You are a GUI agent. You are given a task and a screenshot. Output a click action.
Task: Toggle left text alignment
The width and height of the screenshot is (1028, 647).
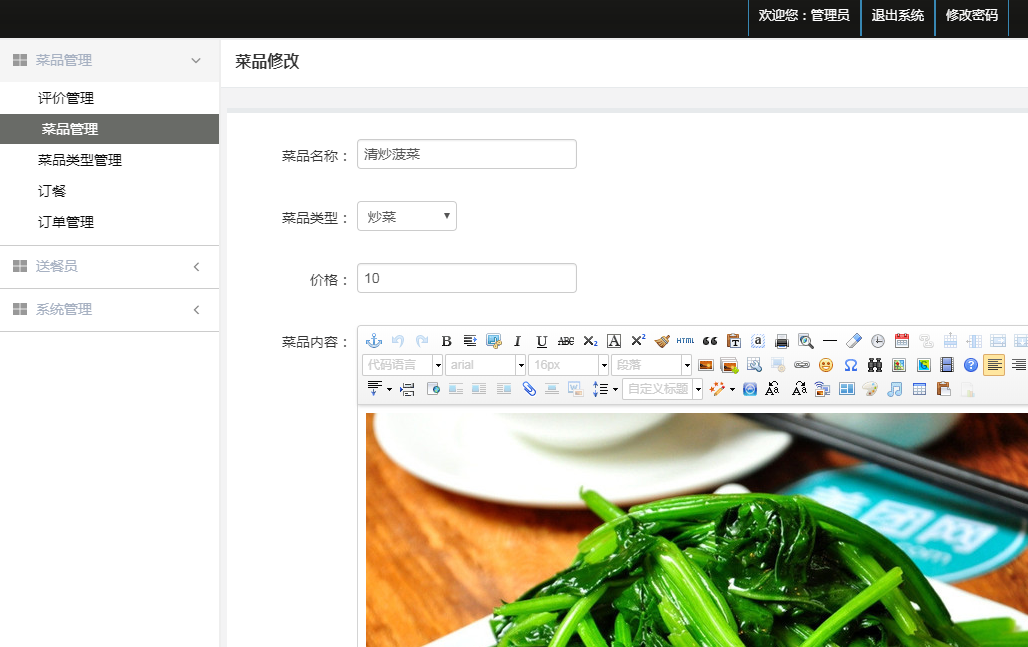point(994,365)
